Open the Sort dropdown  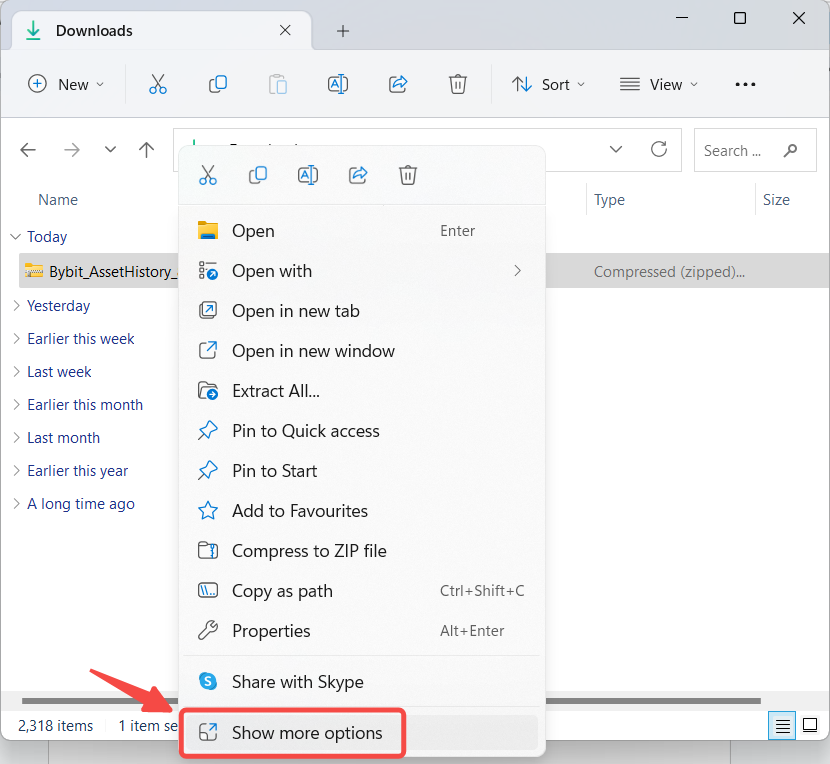pyautogui.click(x=549, y=85)
